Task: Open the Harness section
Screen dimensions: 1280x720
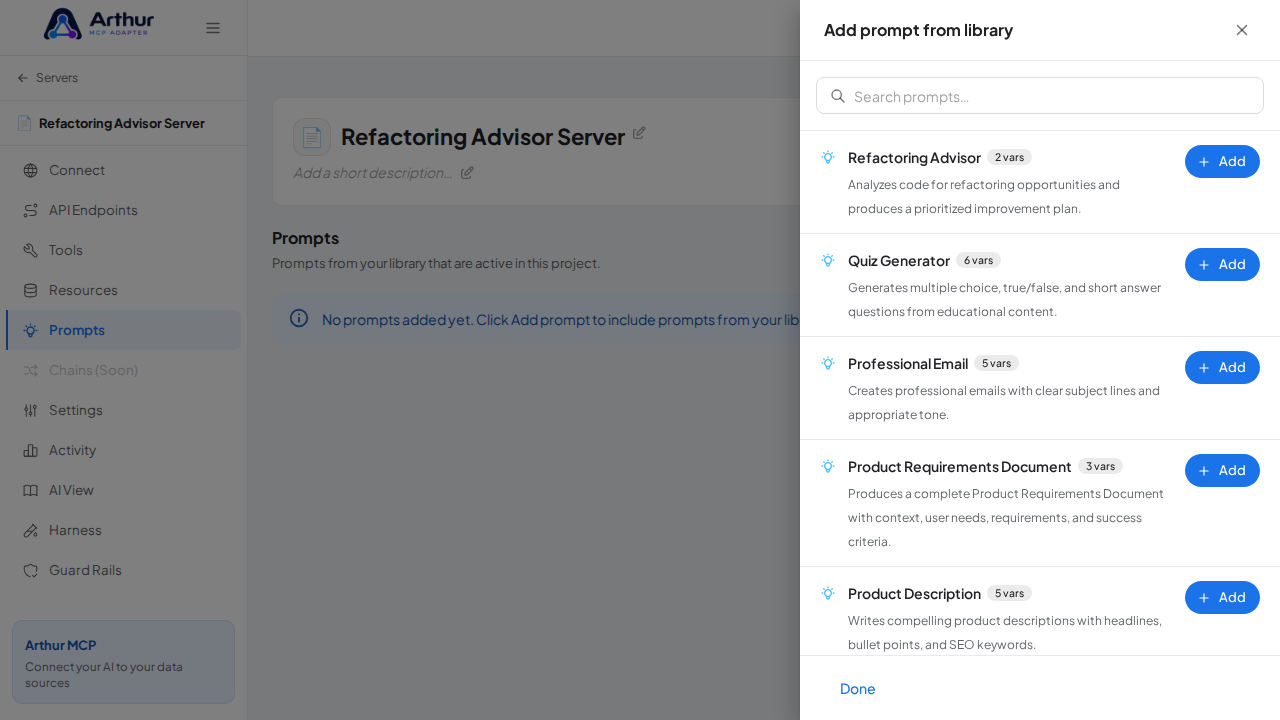Action: [x=124, y=530]
